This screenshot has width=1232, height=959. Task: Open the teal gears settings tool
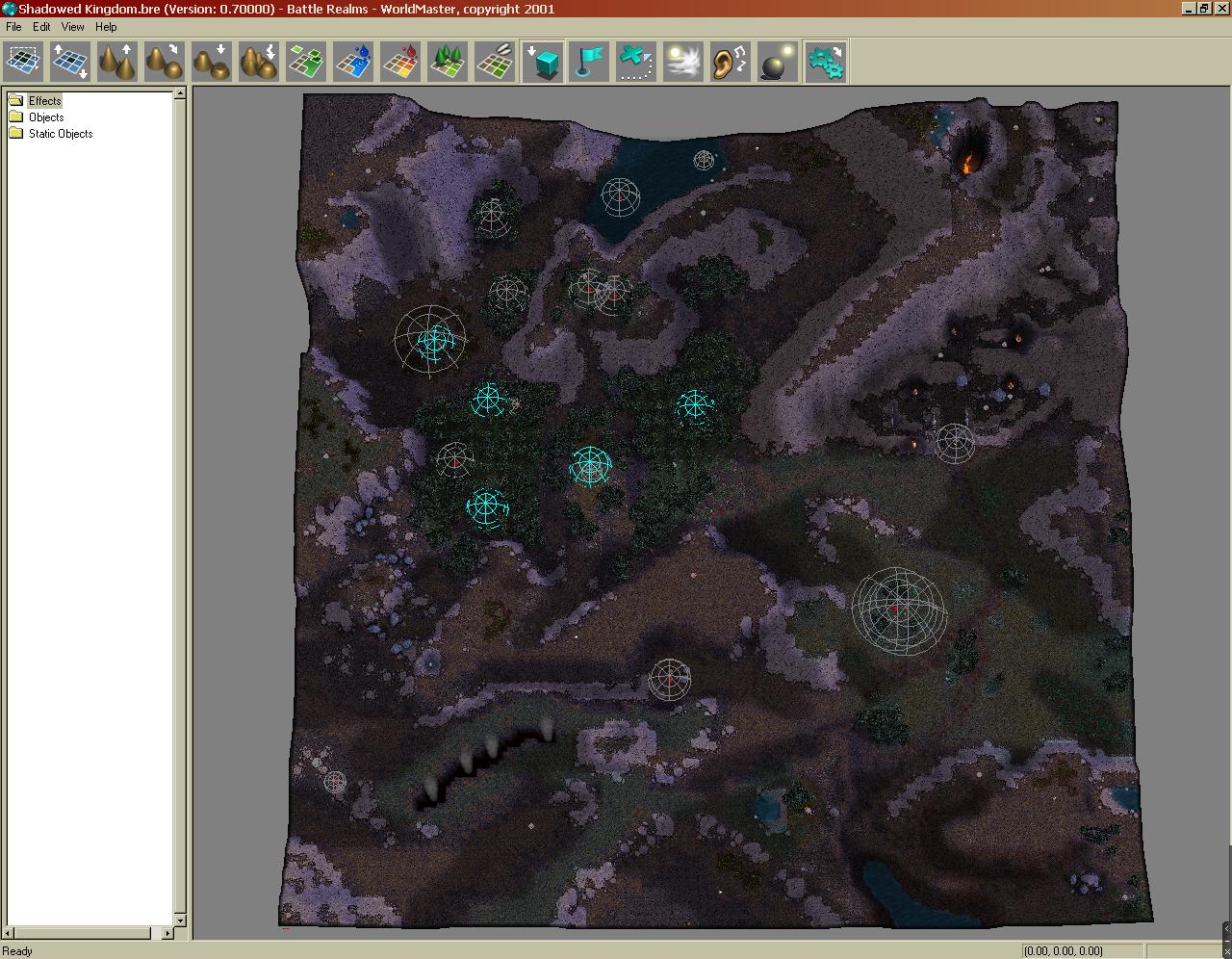825,62
